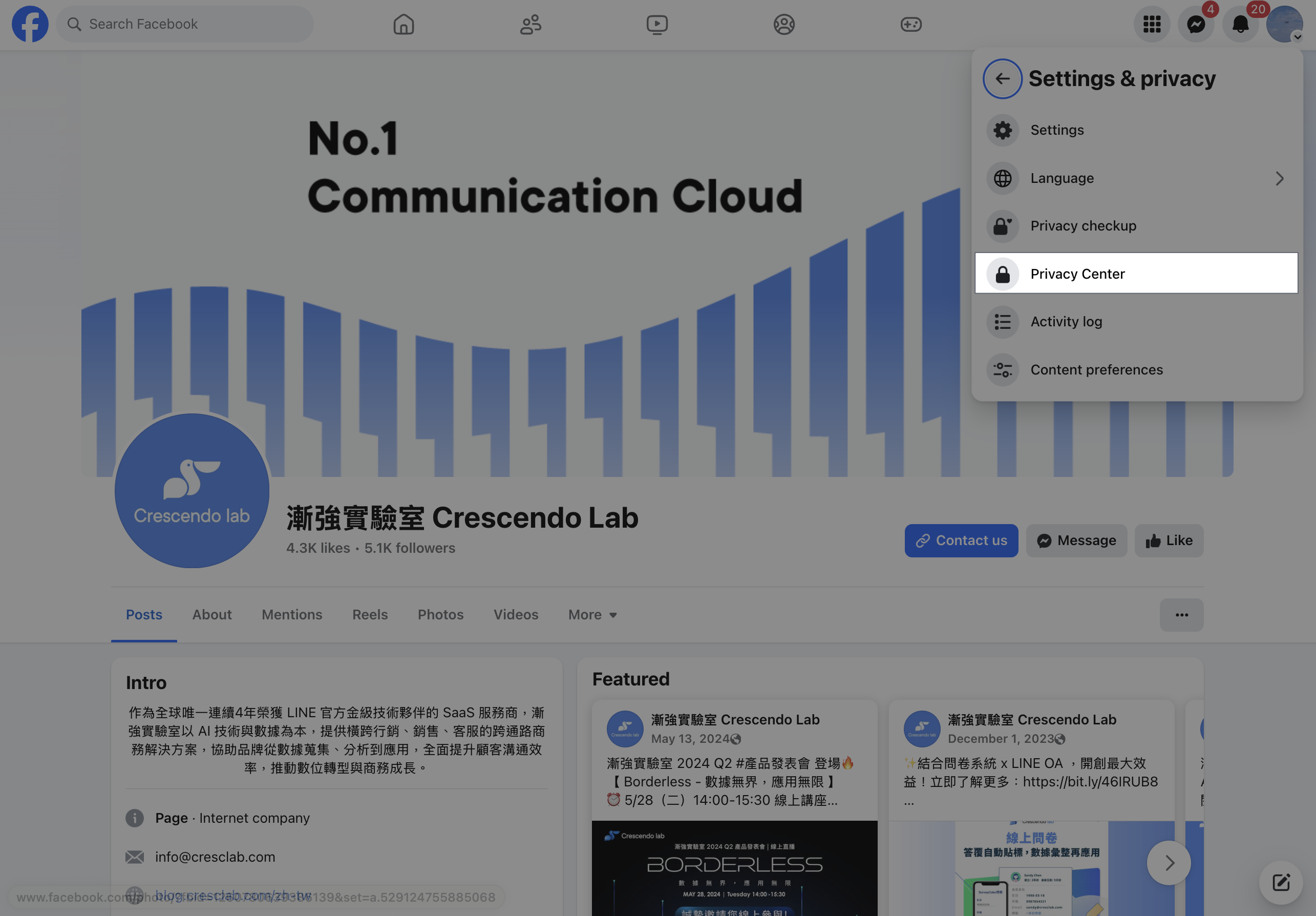
Task: Open the account profile avatar menu
Action: pos(1284,24)
